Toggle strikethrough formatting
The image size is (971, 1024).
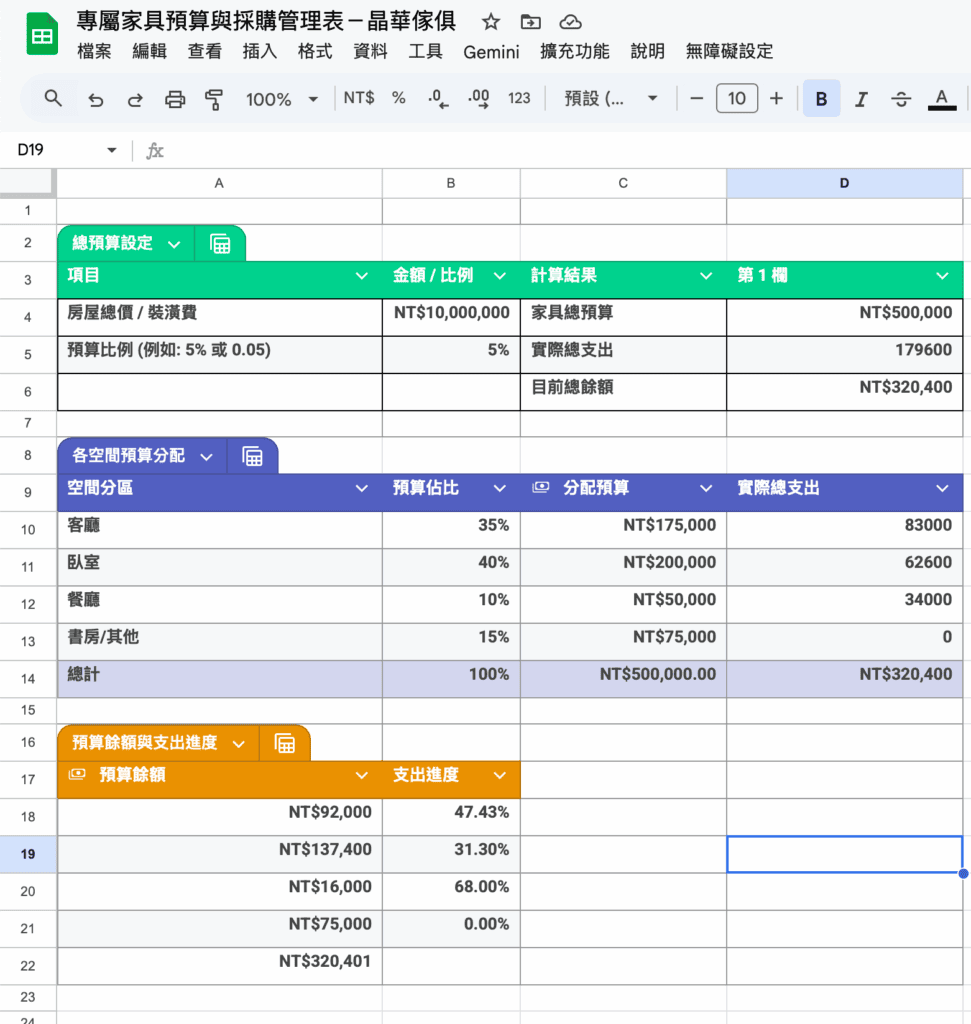click(x=901, y=99)
